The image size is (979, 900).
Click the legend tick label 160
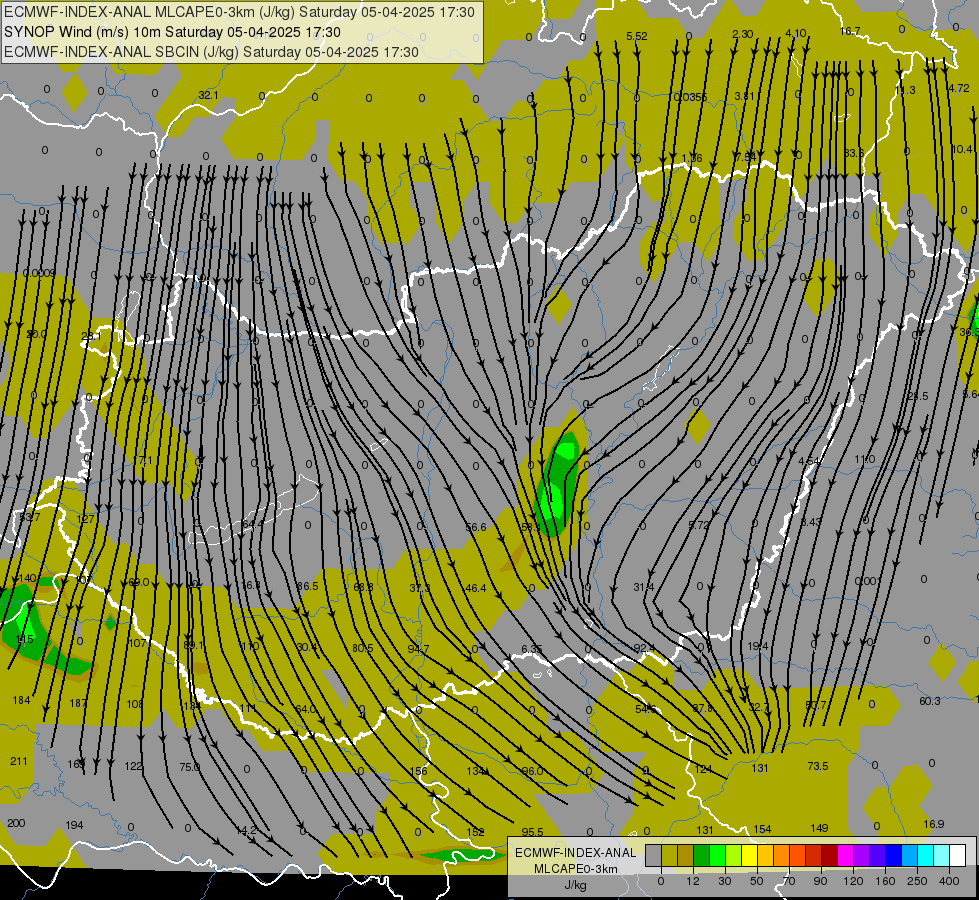[885, 881]
